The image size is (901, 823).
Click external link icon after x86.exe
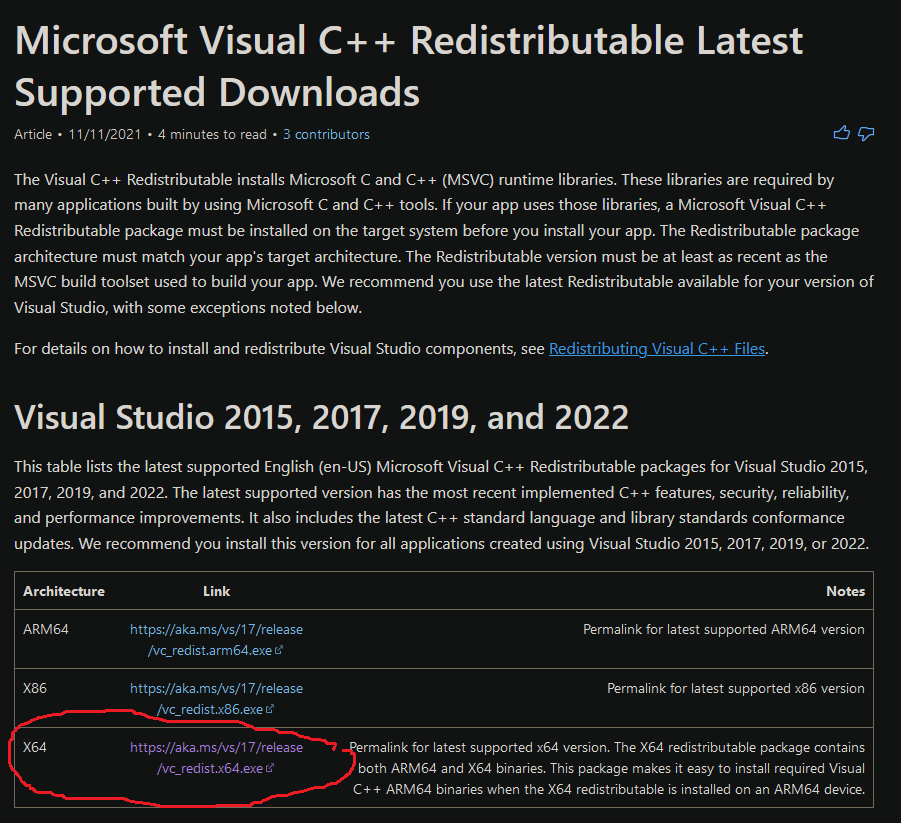pos(269,709)
